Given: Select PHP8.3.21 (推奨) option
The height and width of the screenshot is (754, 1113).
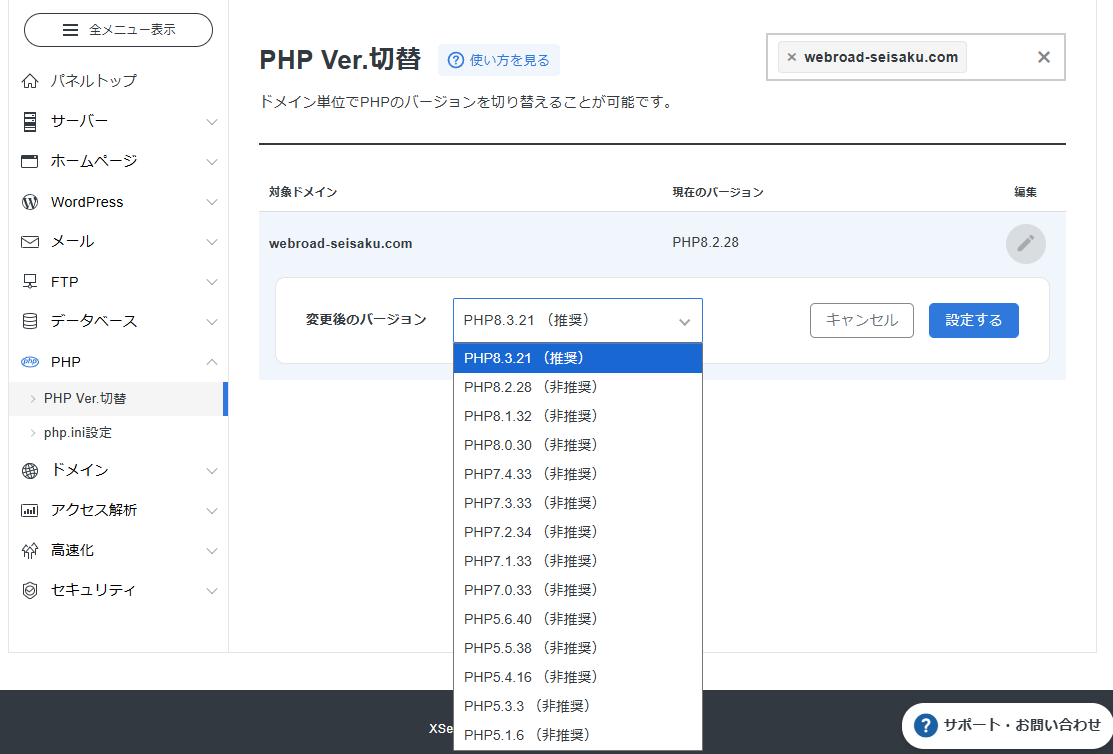Looking at the screenshot, I should [x=578, y=358].
